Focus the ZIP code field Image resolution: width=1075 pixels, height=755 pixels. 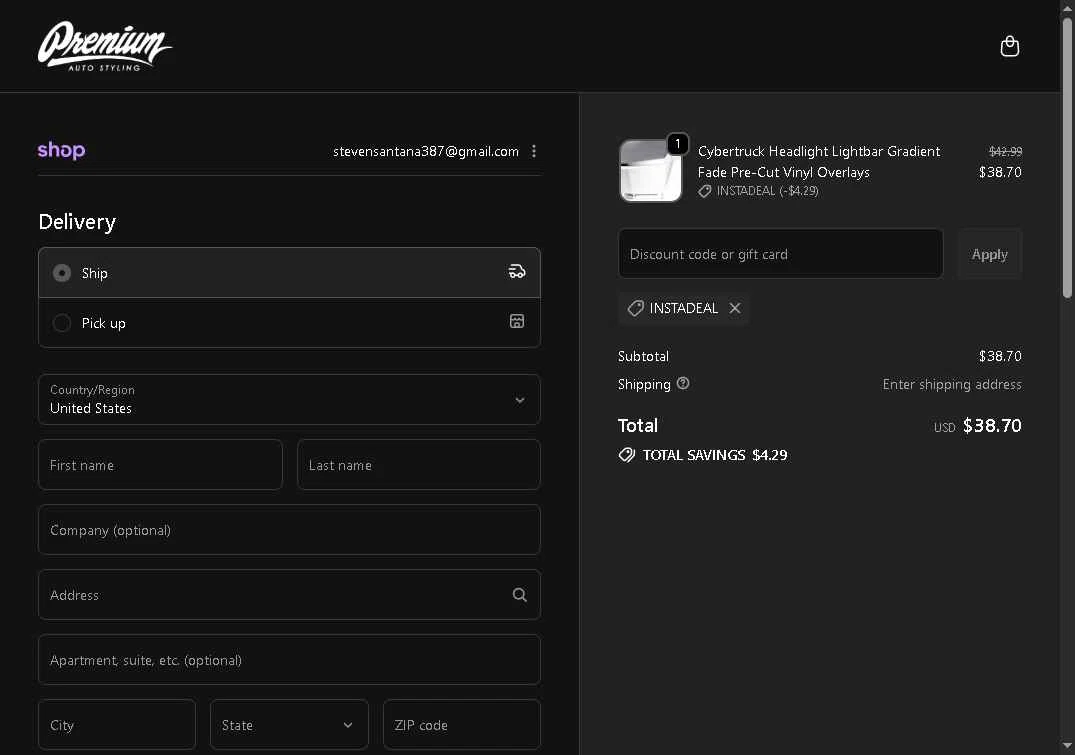pos(461,724)
